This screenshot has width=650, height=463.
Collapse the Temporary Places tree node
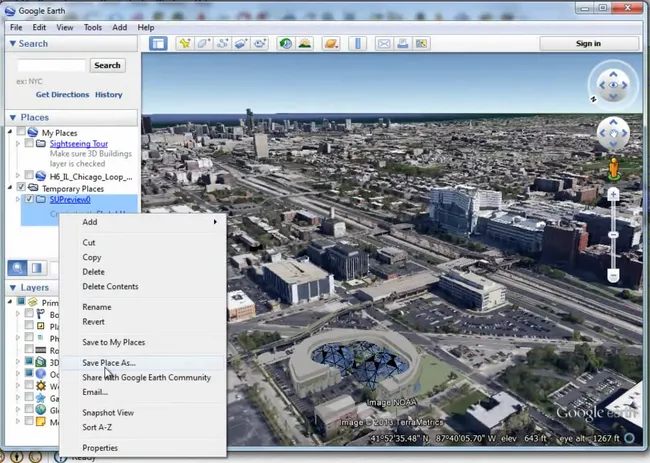[10, 188]
